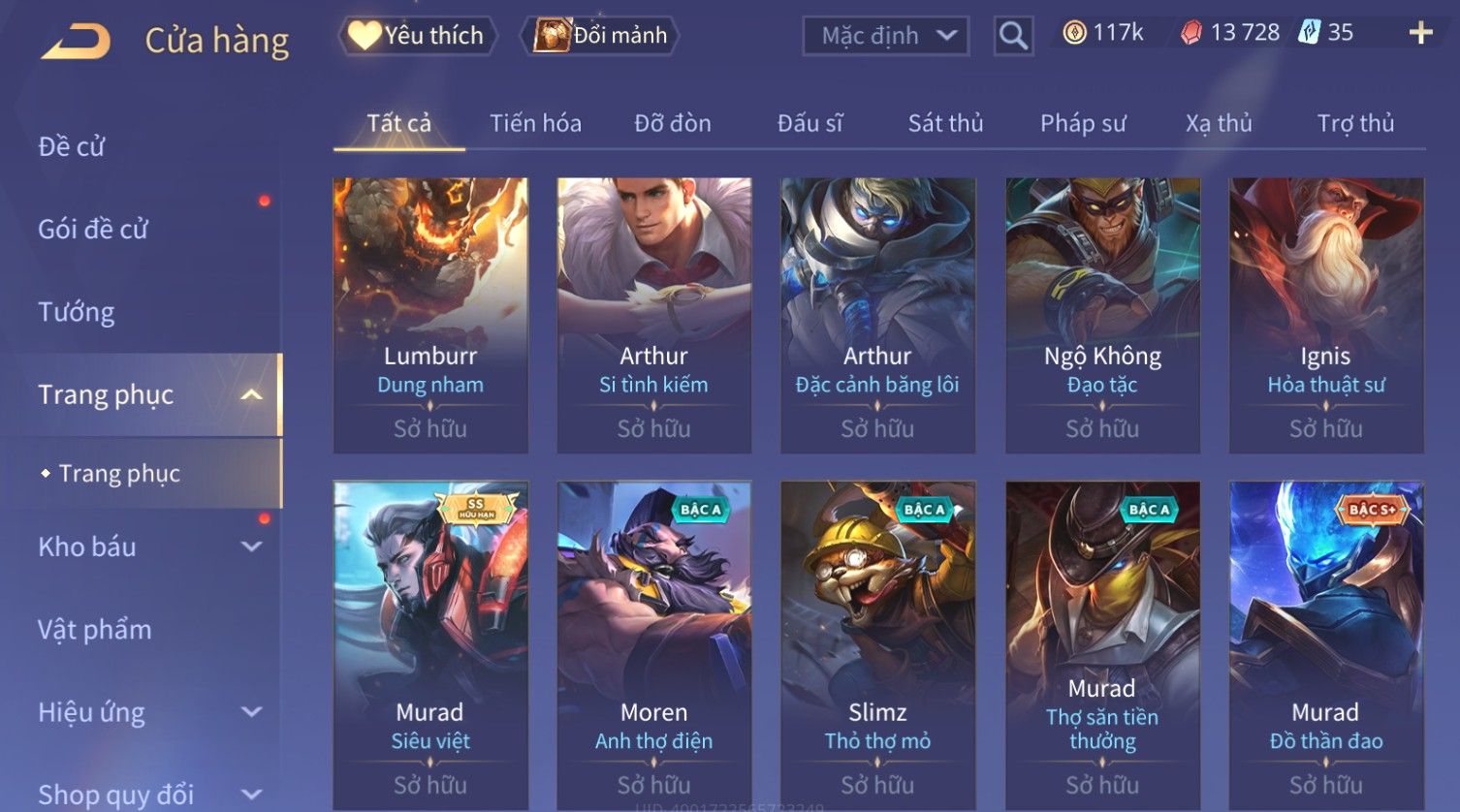Go back using the golden arrow icon

[x=76, y=42]
